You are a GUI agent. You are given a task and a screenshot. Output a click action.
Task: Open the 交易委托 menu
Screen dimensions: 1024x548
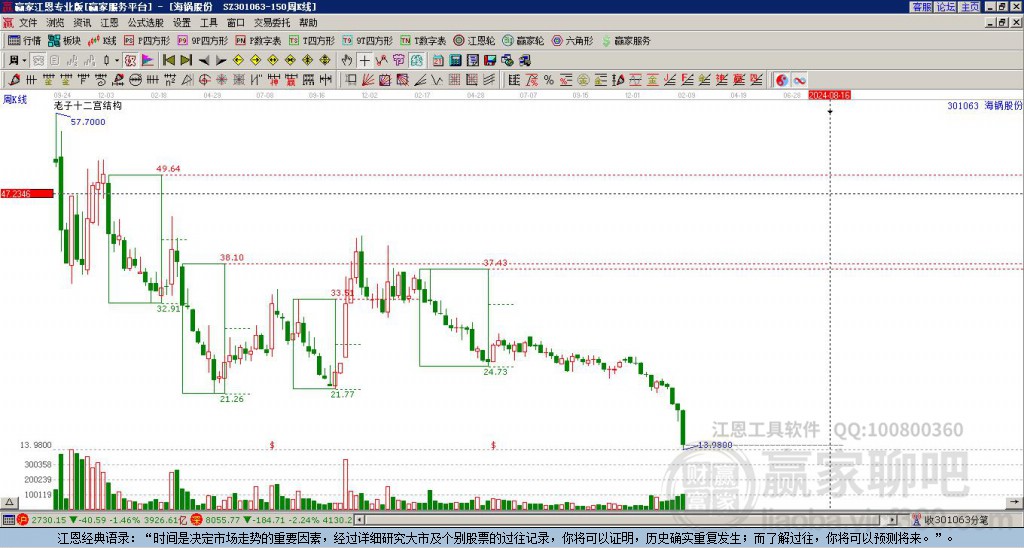[x=272, y=23]
